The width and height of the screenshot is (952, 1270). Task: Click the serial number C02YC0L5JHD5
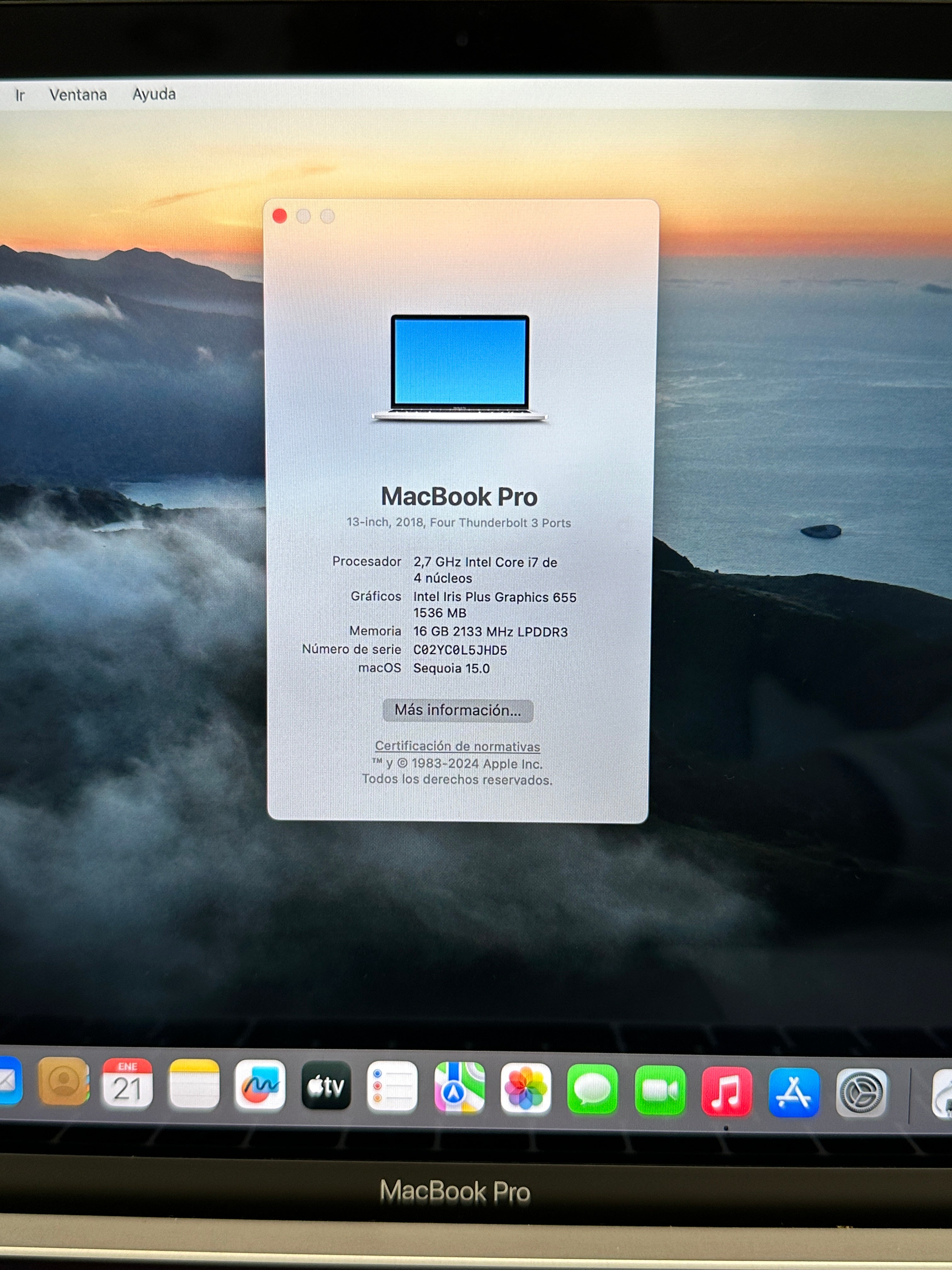click(460, 650)
